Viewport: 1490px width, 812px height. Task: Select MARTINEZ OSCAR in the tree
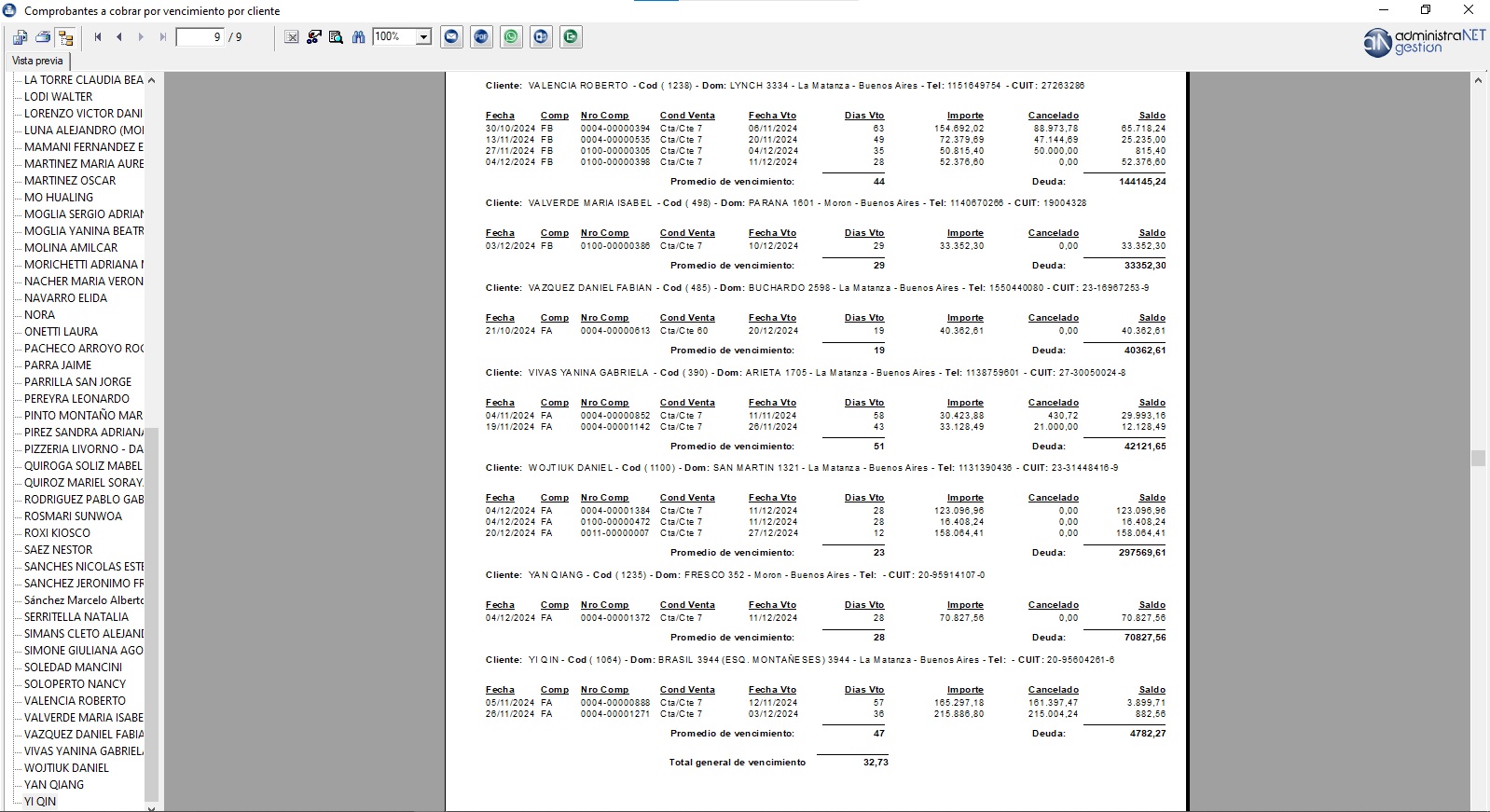pos(70,181)
